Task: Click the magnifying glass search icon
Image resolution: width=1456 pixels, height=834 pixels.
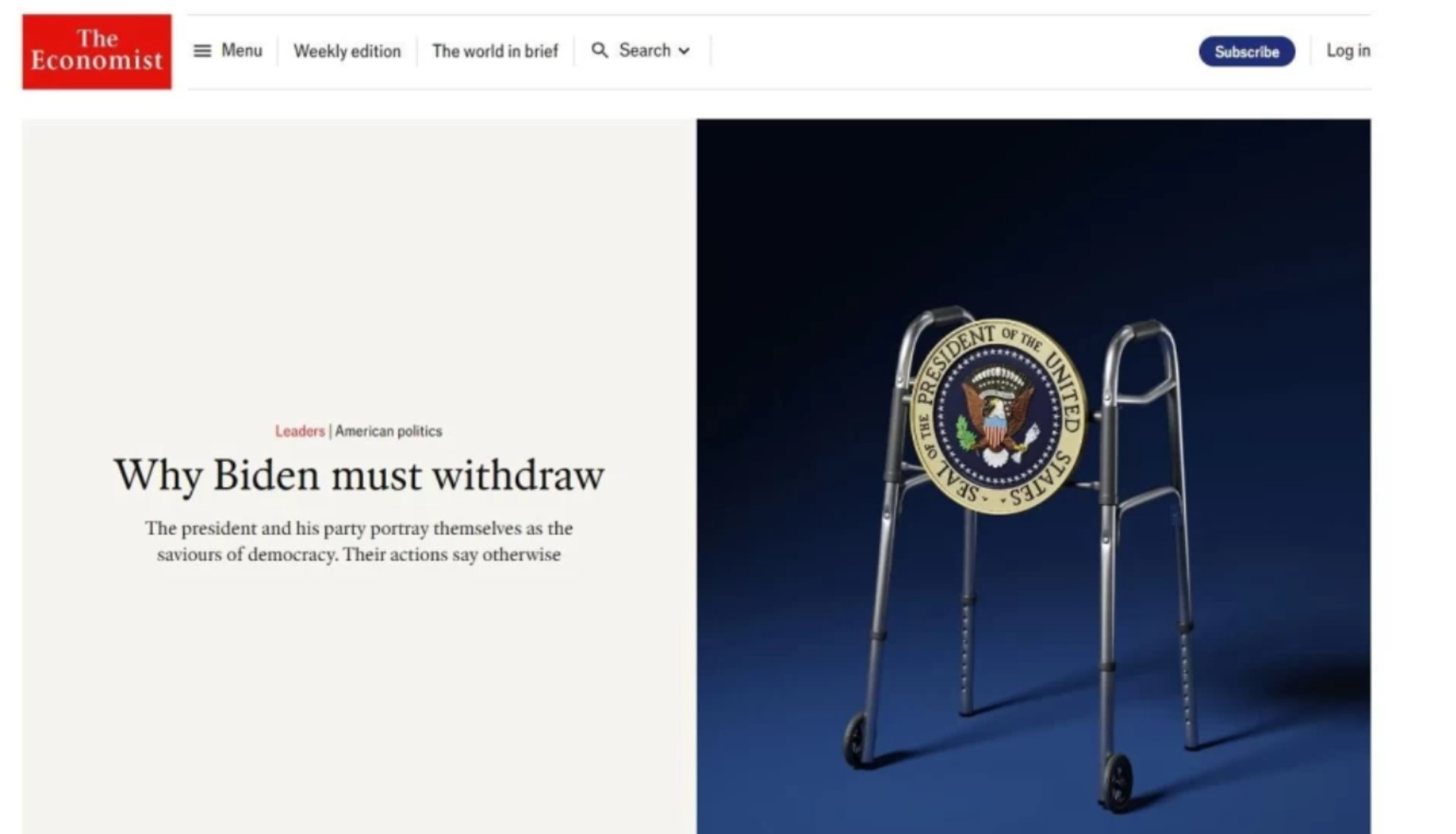Action: 600,51
